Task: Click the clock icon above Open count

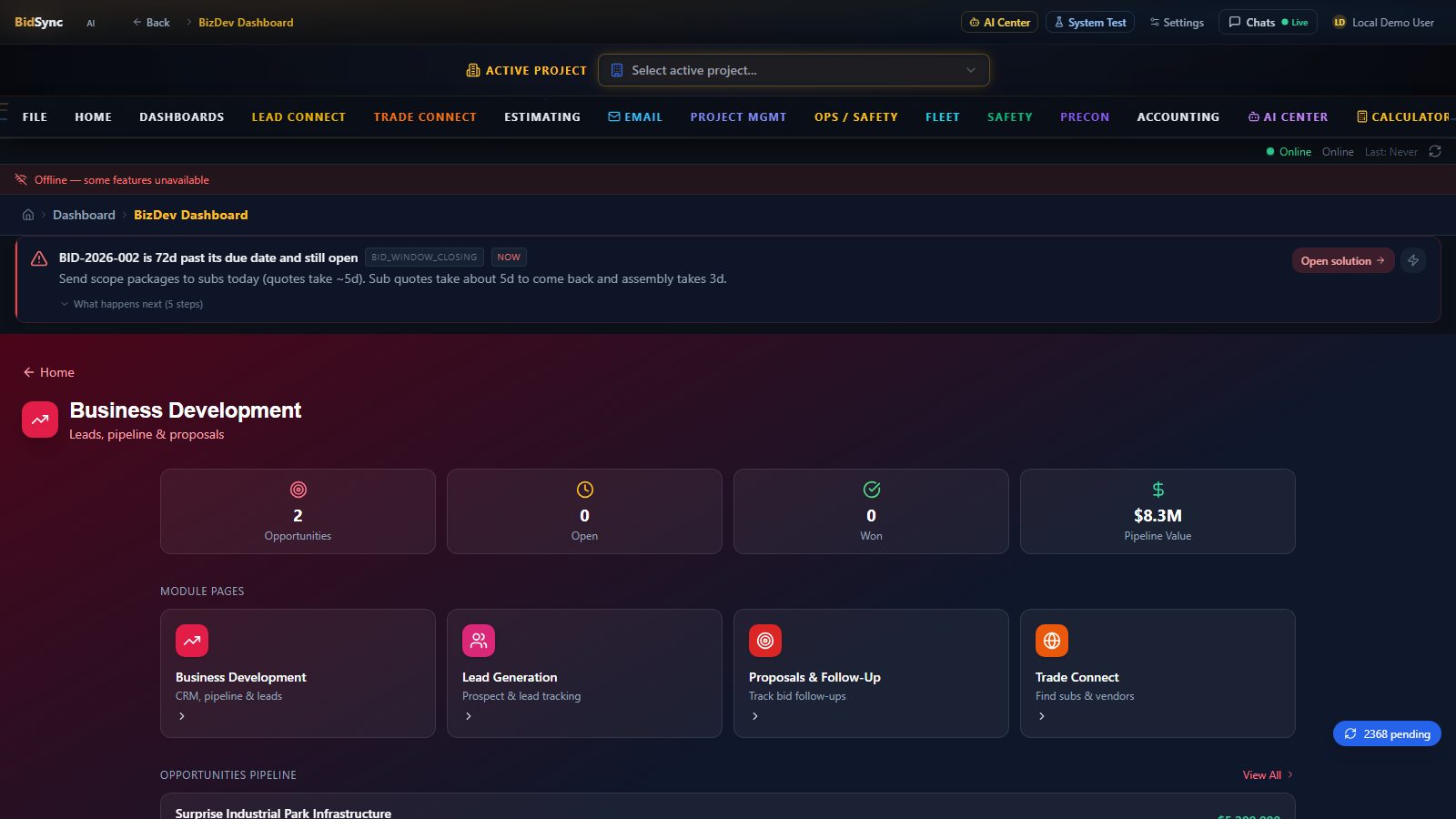Action: pos(584,490)
